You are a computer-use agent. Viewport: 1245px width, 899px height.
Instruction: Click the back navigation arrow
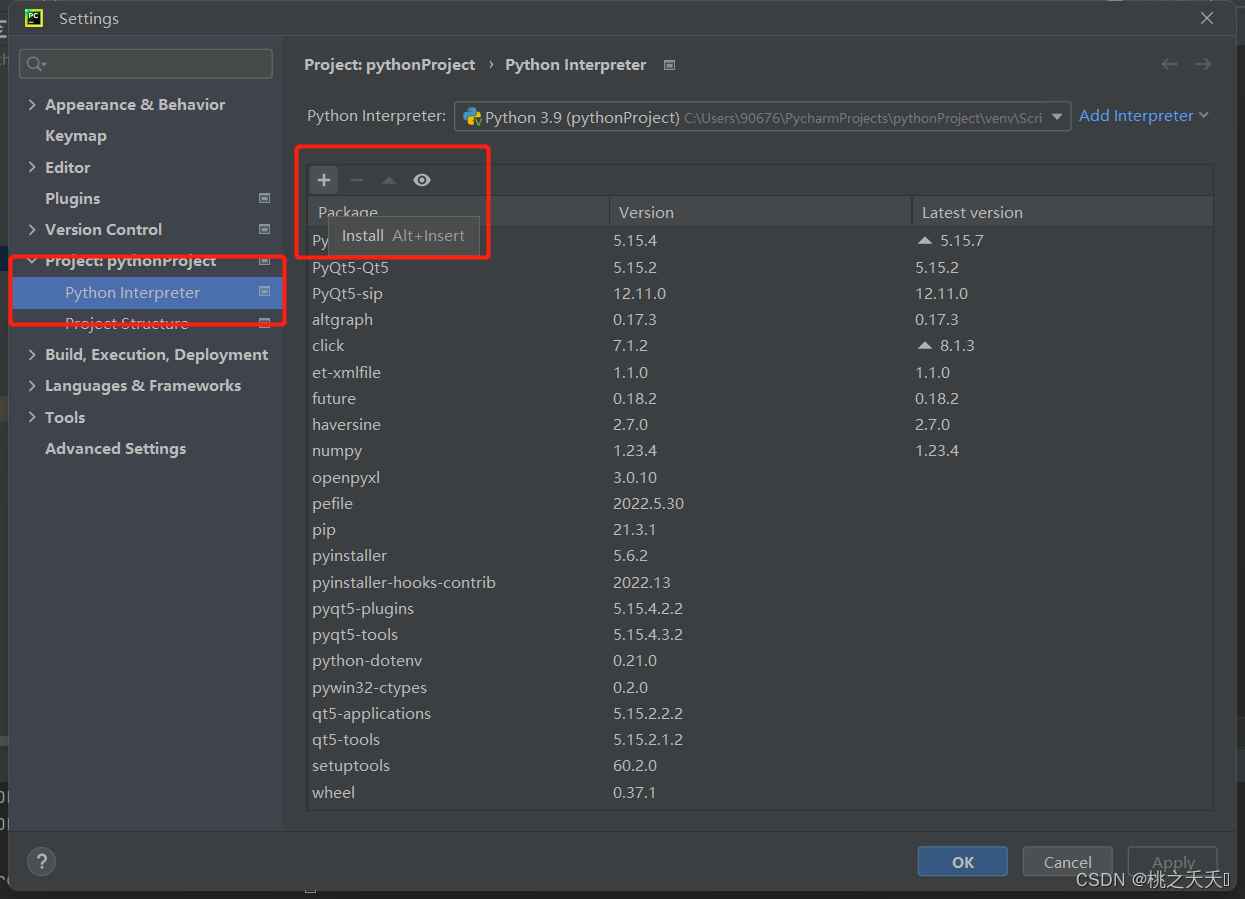1169,64
